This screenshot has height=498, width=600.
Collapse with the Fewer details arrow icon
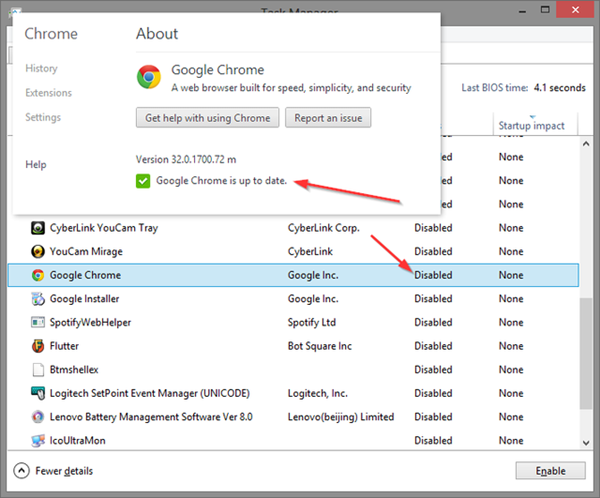point(21,471)
